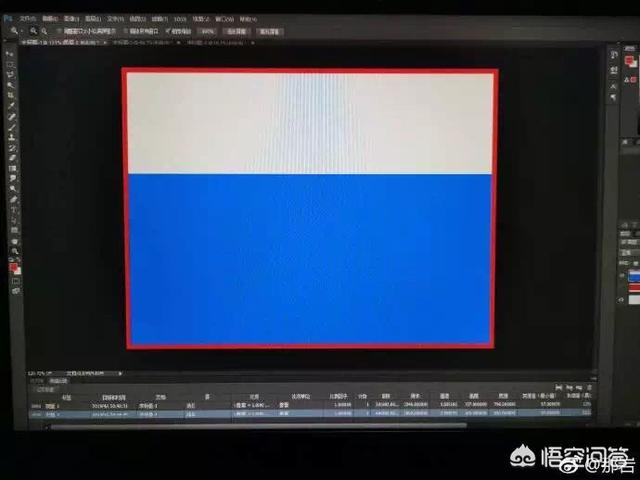The image size is (640, 480).
Task: Click the zoom-out magnifier in the options bar
Action: coord(46,31)
